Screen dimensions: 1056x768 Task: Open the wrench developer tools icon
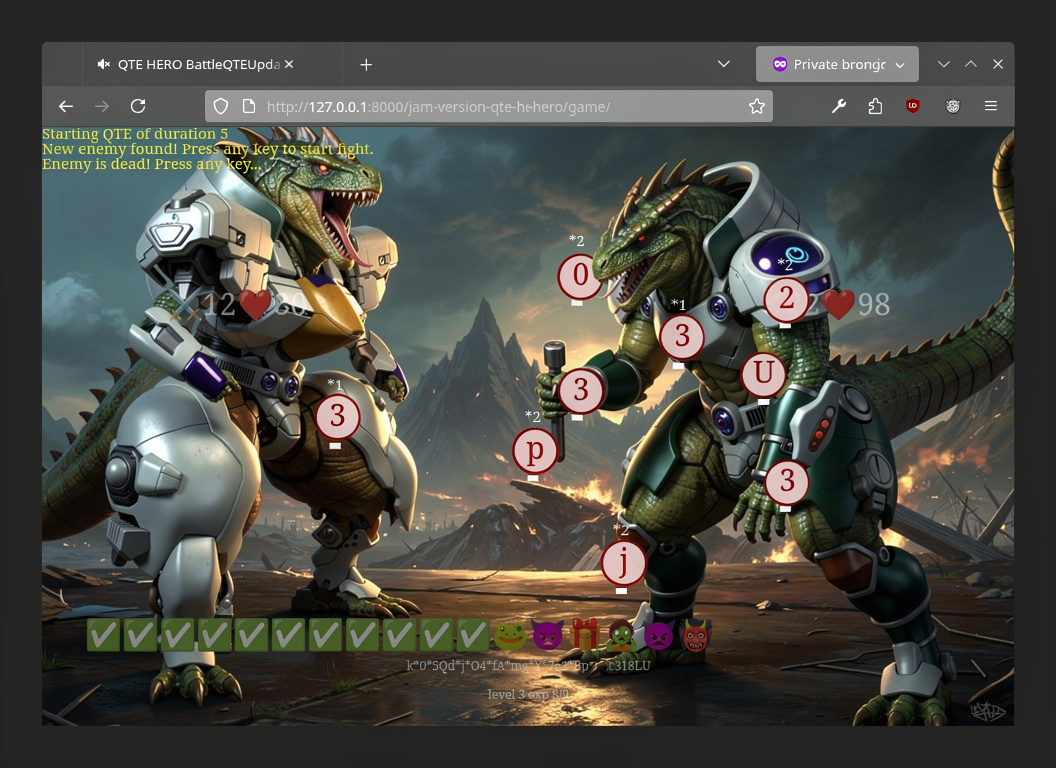pos(838,106)
